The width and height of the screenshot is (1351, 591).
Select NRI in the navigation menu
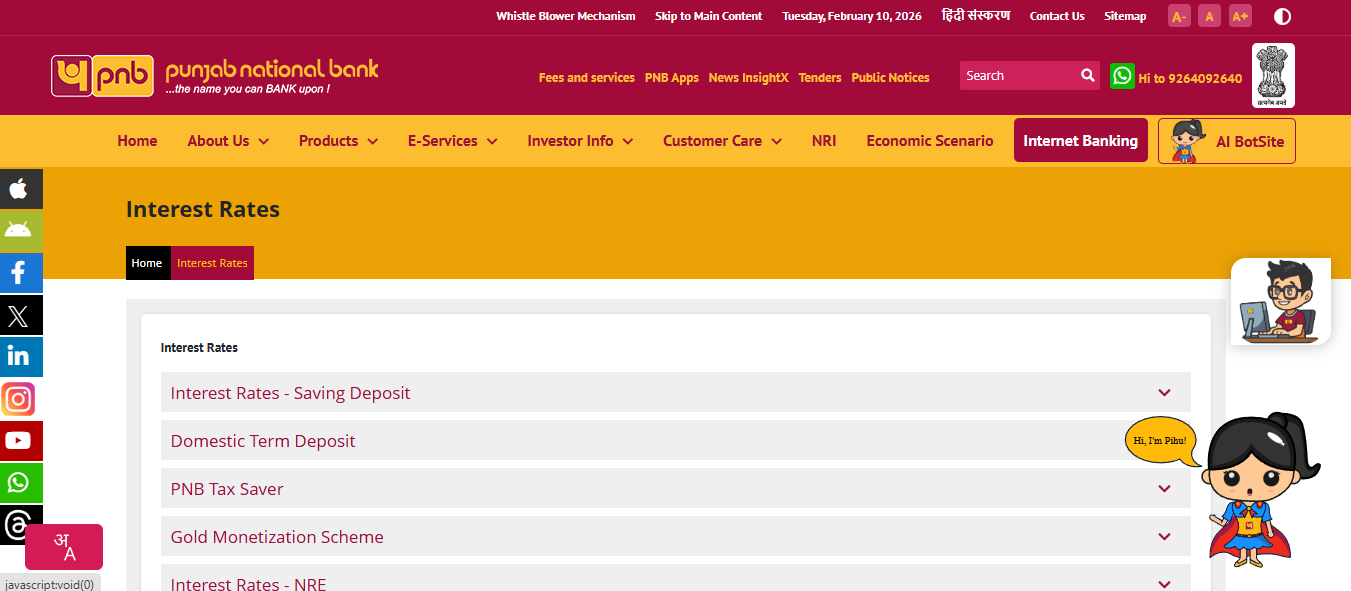point(824,141)
